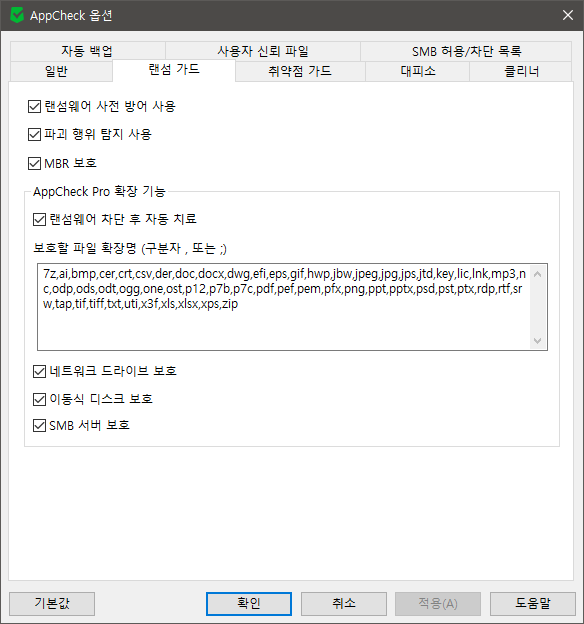Screen dimensions: 584x624
Task: Close the AppCheck 옵션 window
Action: [x=568, y=15]
